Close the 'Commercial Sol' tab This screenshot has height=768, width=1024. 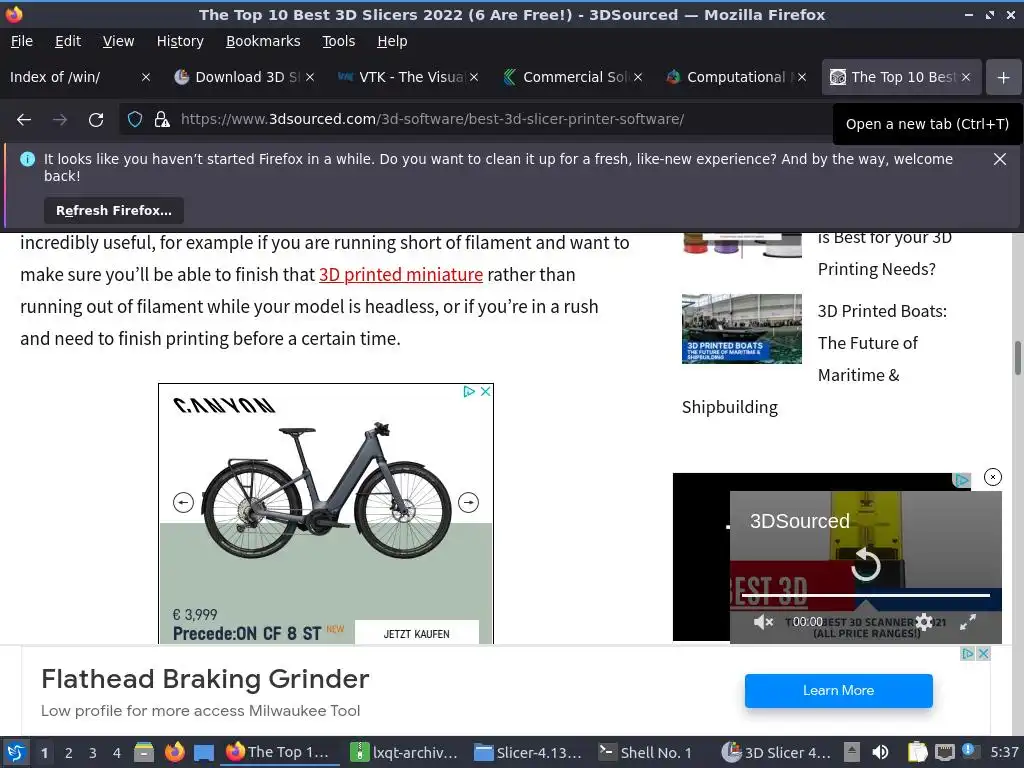(638, 77)
